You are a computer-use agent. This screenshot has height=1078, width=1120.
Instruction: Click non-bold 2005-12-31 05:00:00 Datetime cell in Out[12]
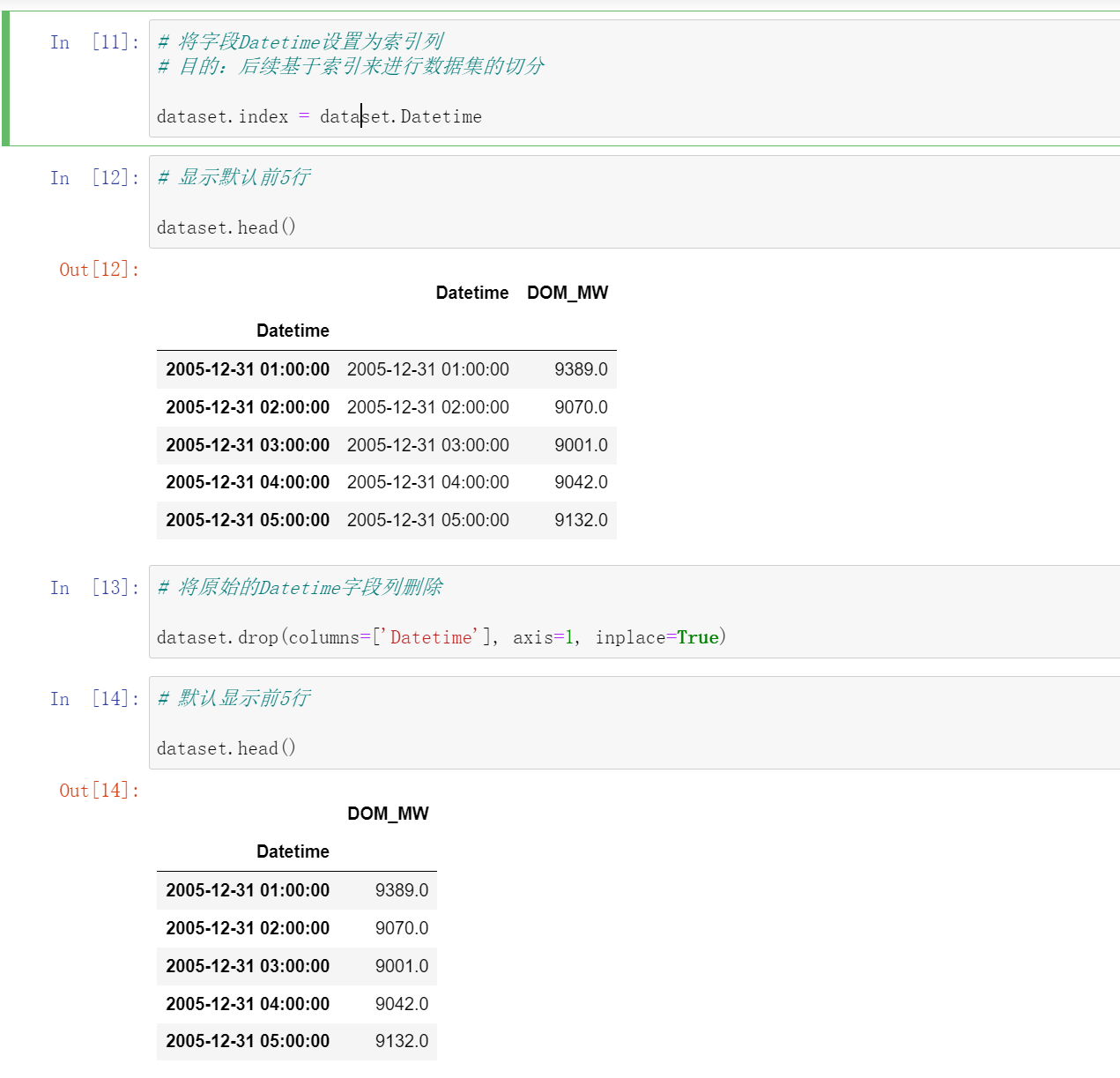pyautogui.click(x=428, y=520)
